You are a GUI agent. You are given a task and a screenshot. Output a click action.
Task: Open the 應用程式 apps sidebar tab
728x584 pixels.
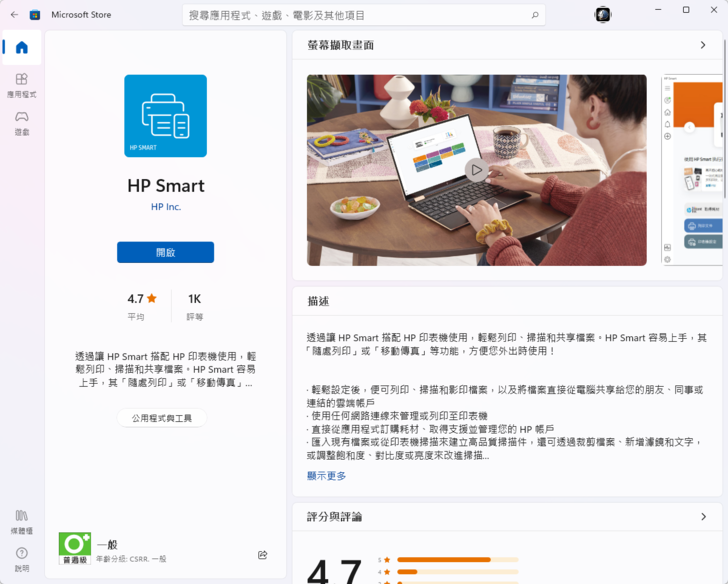coord(22,85)
